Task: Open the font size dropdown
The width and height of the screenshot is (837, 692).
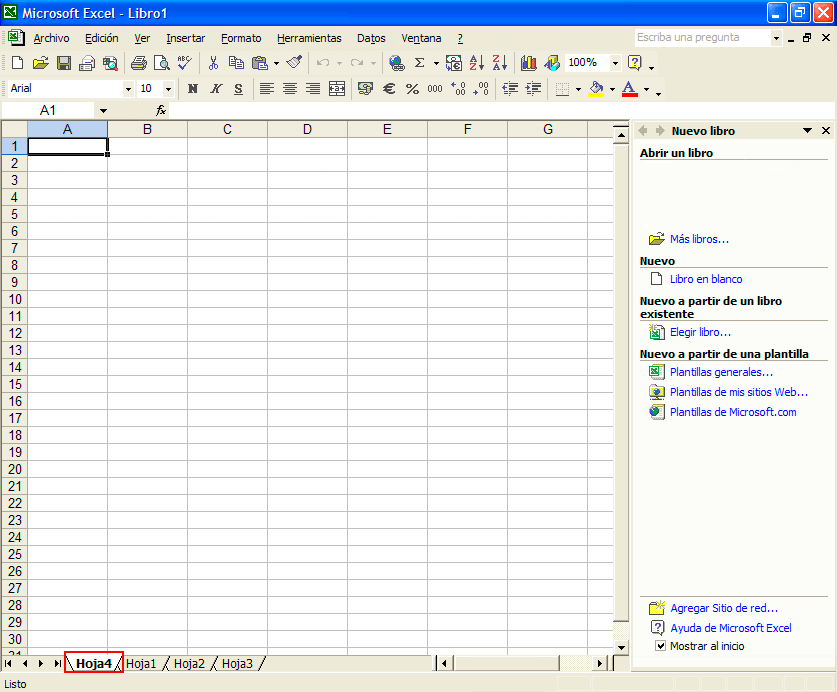Action: tap(168, 89)
